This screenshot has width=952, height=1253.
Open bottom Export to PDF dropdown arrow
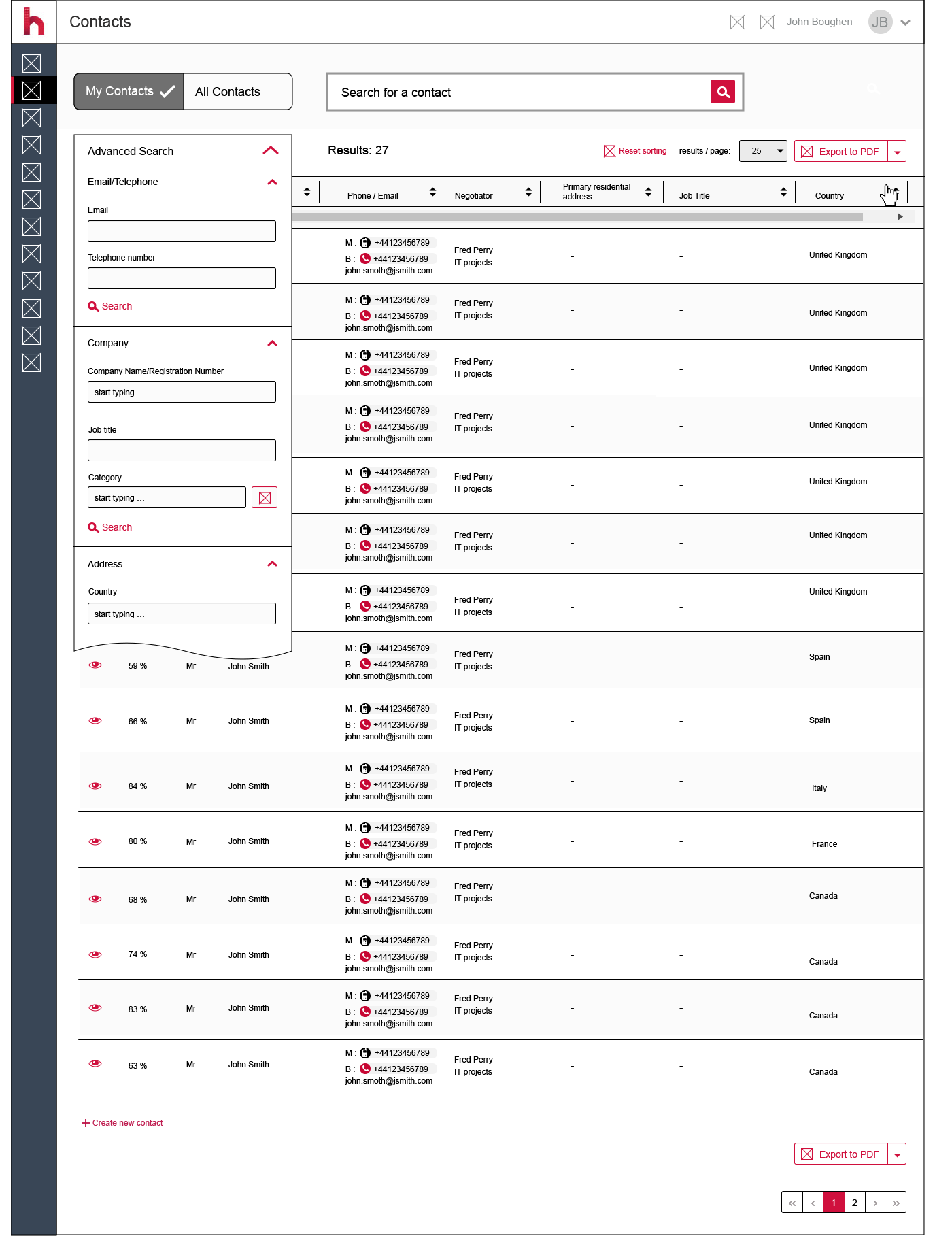897,1154
